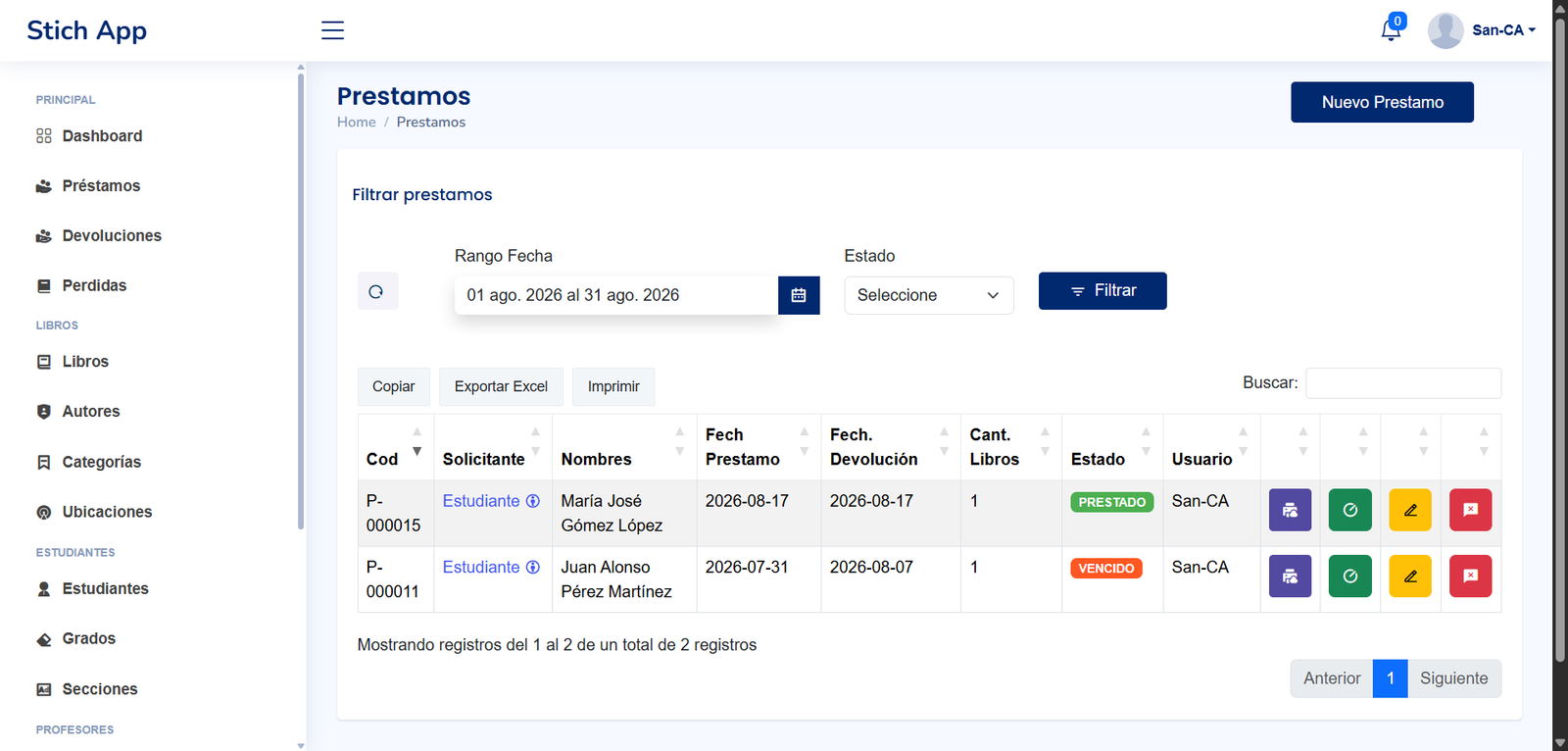The height and width of the screenshot is (751, 1568).
Task: Click the reset filter refresh icon
Action: [377, 291]
